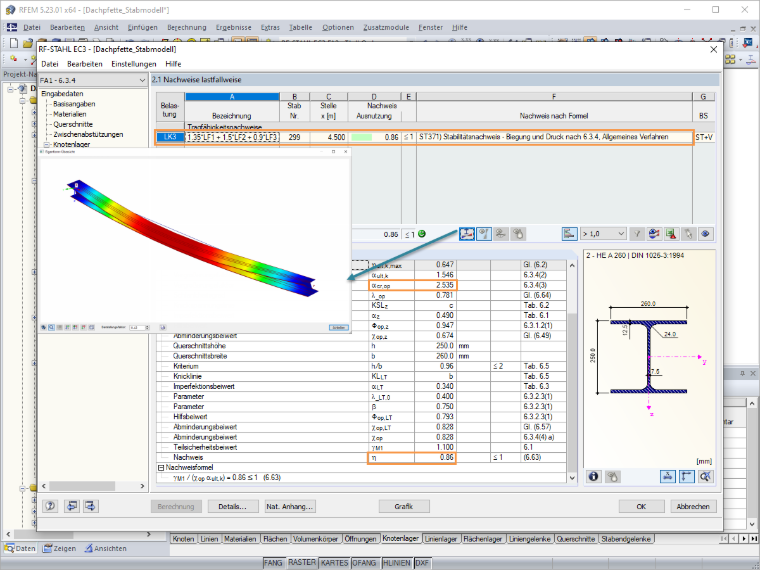Click the Nat. Anhang... button
The image size is (760, 570).
pyautogui.click(x=290, y=507)
